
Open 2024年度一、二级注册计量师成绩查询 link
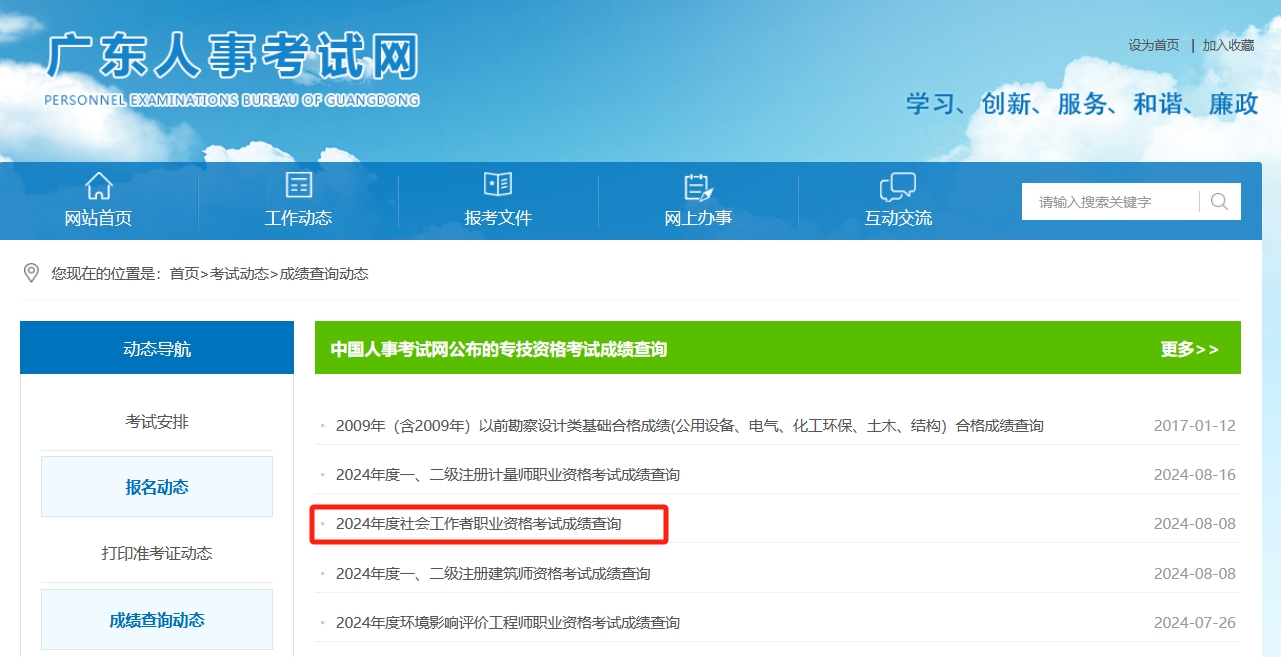pyautogui.click(x=508, y=474)
